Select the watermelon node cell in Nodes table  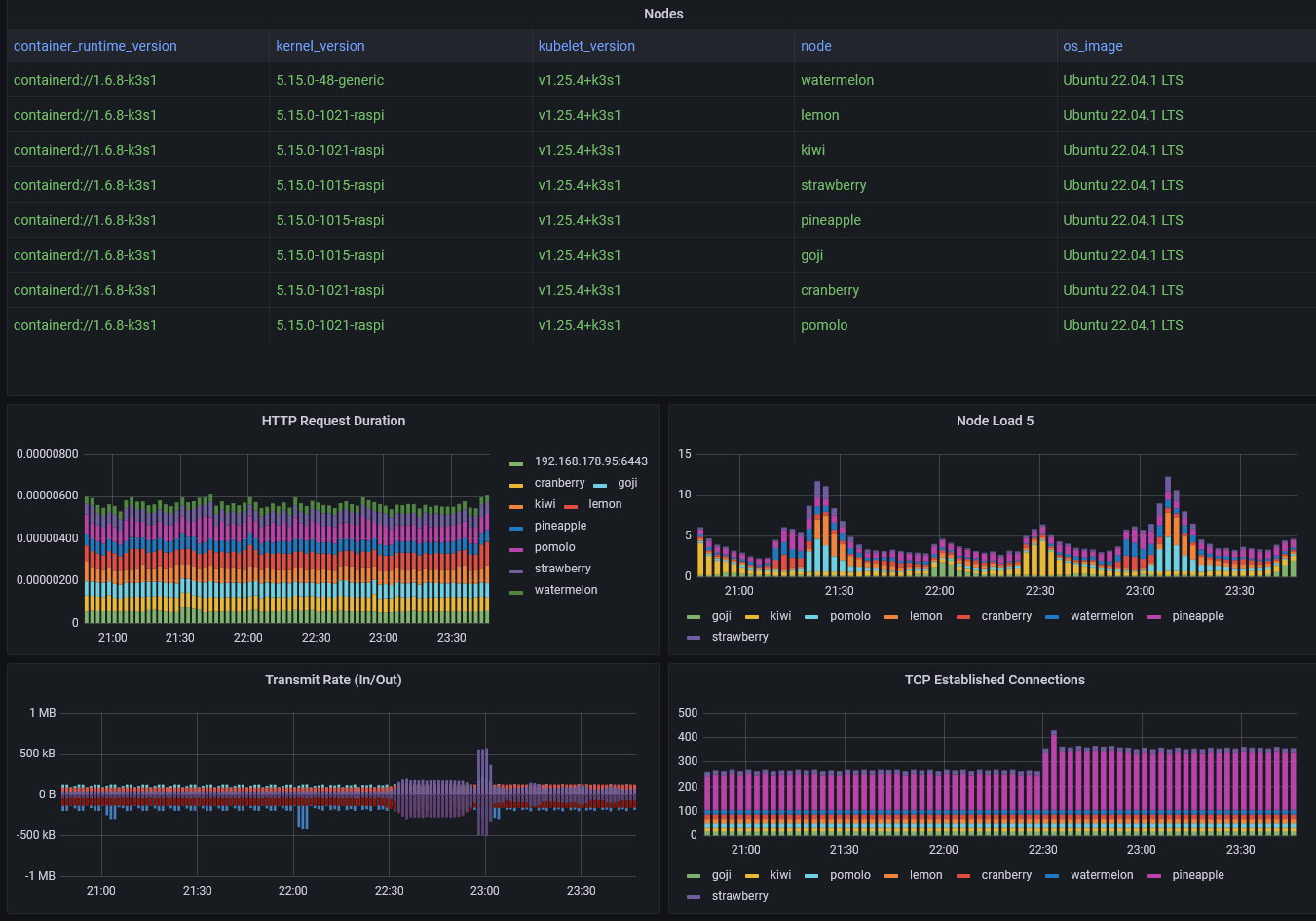(x=837, y=80)
